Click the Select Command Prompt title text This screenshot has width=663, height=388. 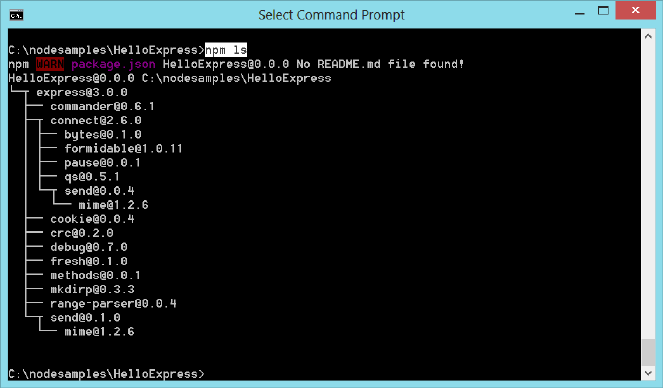(x=332, y=15)
